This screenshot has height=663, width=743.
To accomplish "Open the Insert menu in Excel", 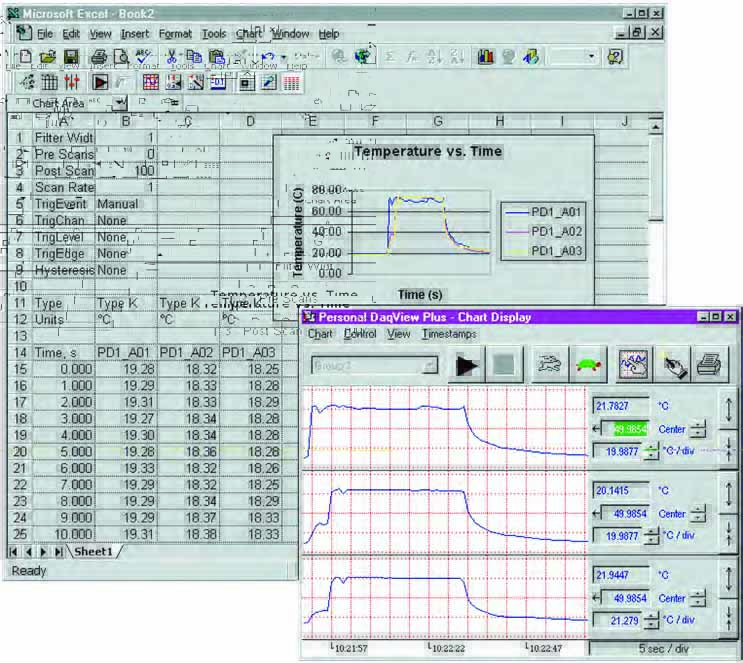I will tap(135, 34).
